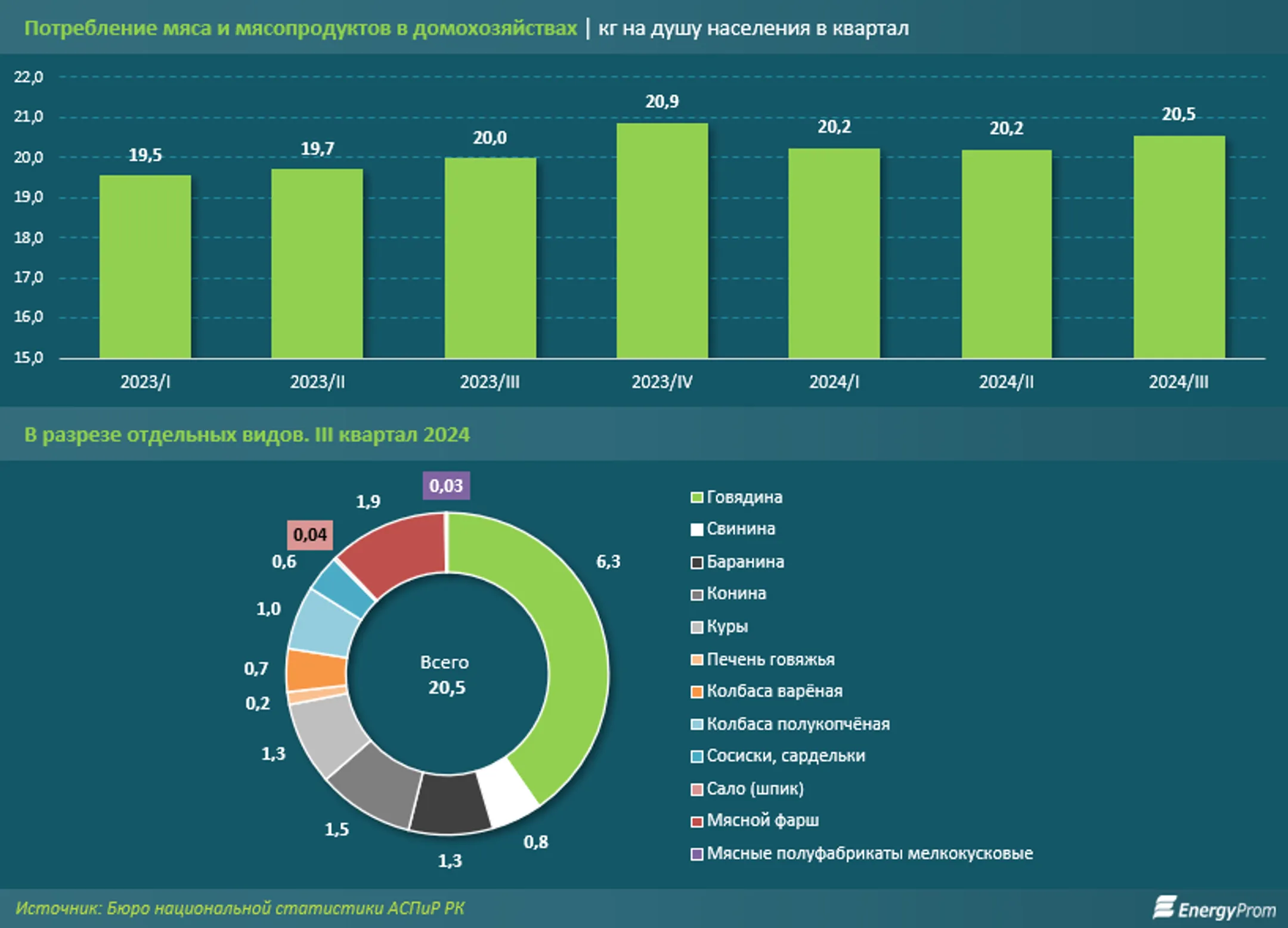1288x928 pixels.
Task: Click the Мясной фарш legend swatch
Action: click(696, 821)
